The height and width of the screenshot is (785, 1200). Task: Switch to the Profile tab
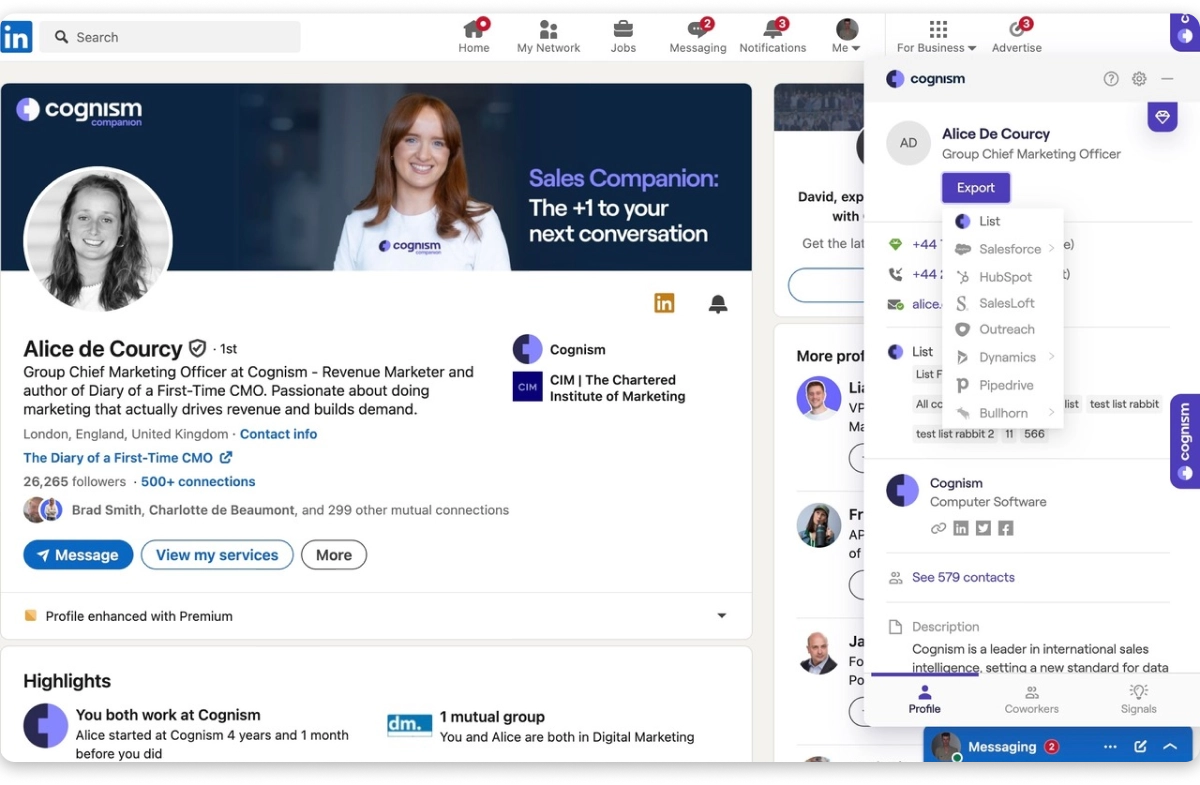pos(924,699)
